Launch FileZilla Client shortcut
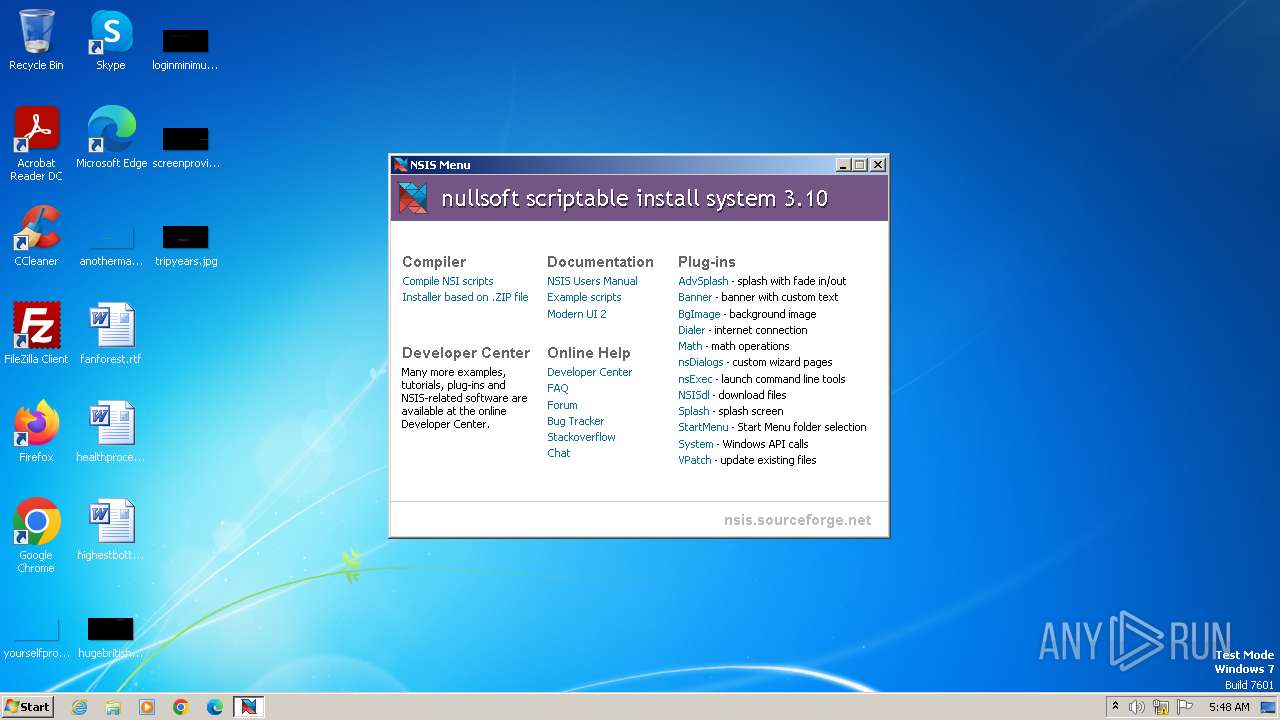The height and width of the screenshot is (720, 1280). click(36, 334)
